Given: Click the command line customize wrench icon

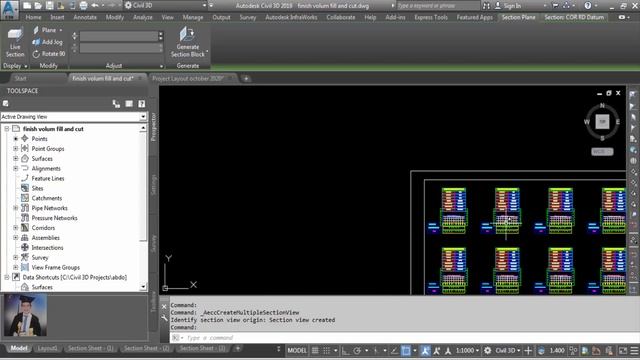Looking at the screenshot, I should 164,318.
